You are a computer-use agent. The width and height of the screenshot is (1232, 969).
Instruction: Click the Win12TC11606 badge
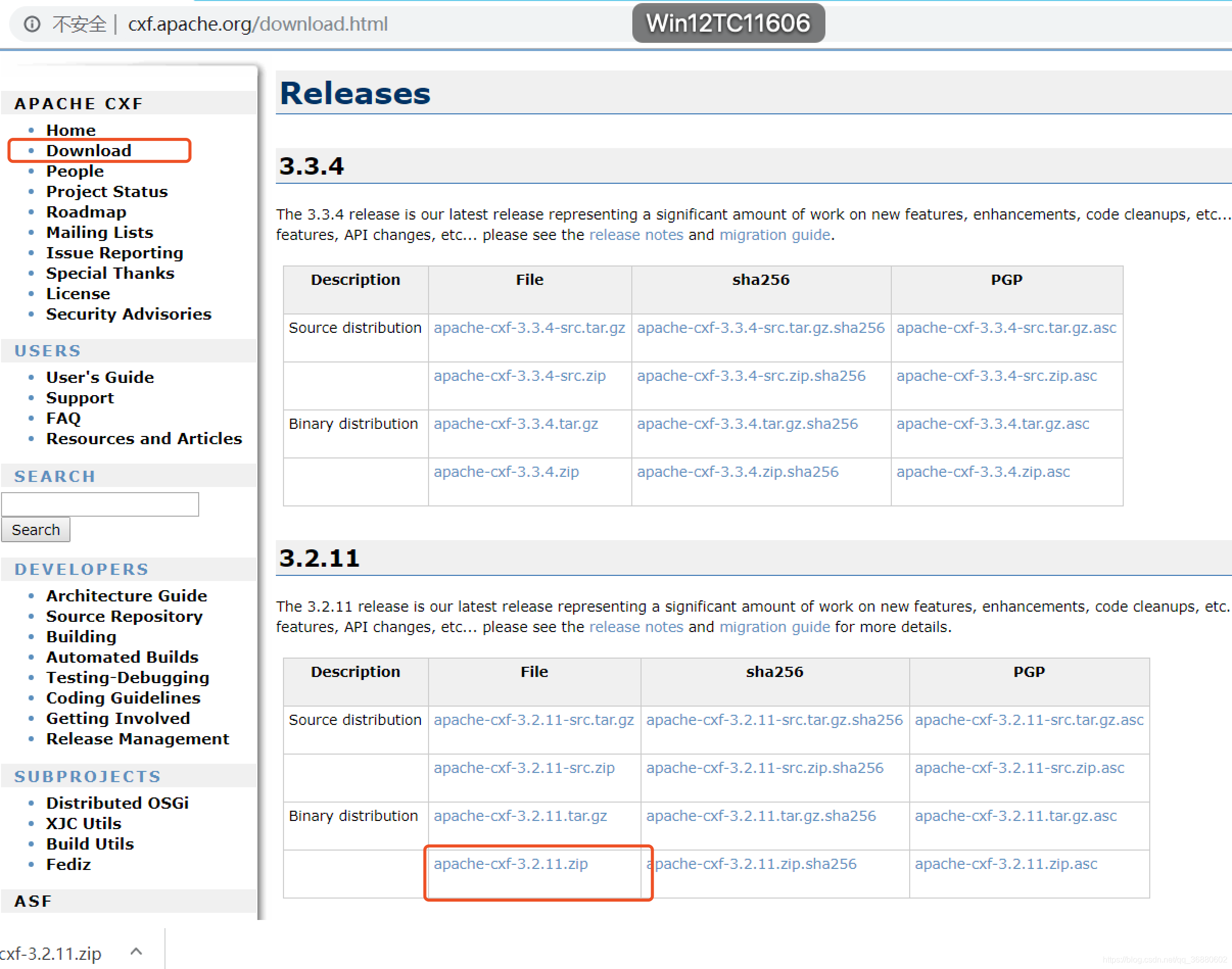pyautogui.click(x=728, y=23)
